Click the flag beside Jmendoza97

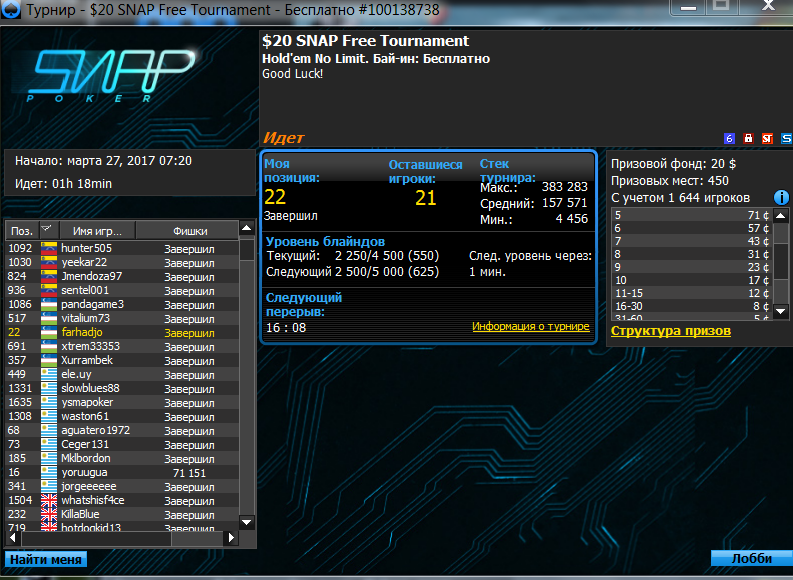pos(49,276)
